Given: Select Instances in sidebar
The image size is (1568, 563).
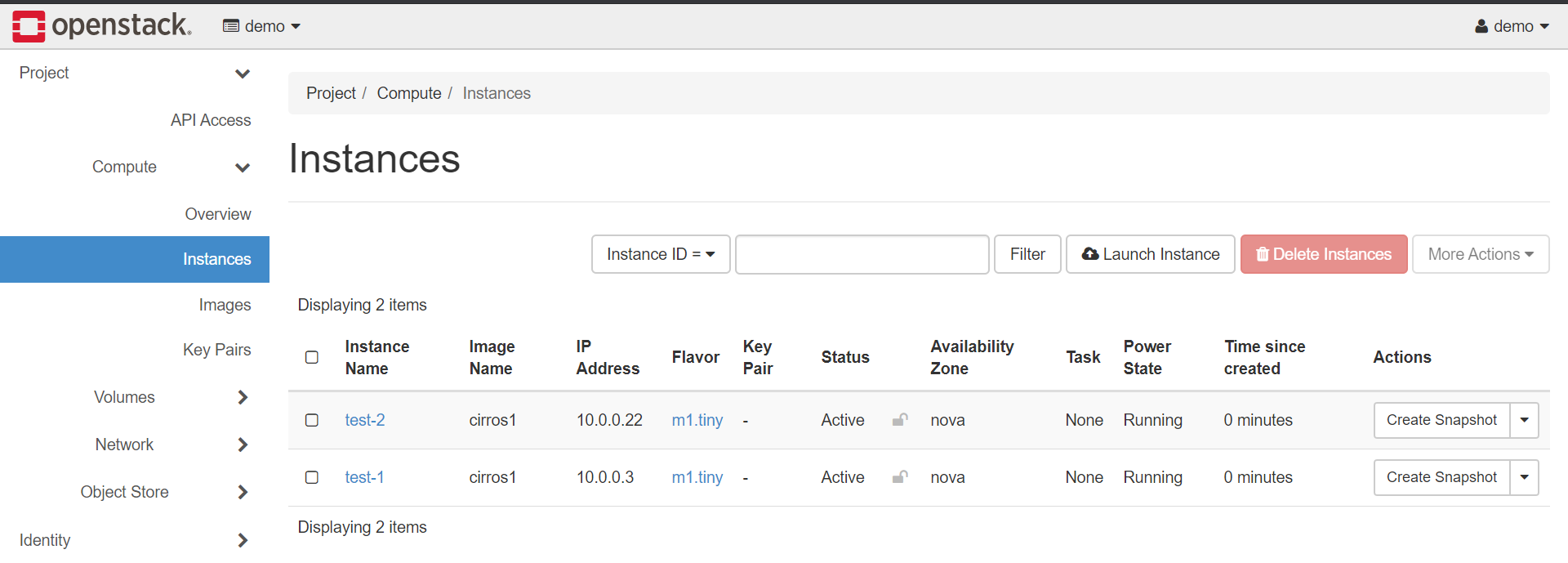Looking at the screenshot, I should pos(135,259).
